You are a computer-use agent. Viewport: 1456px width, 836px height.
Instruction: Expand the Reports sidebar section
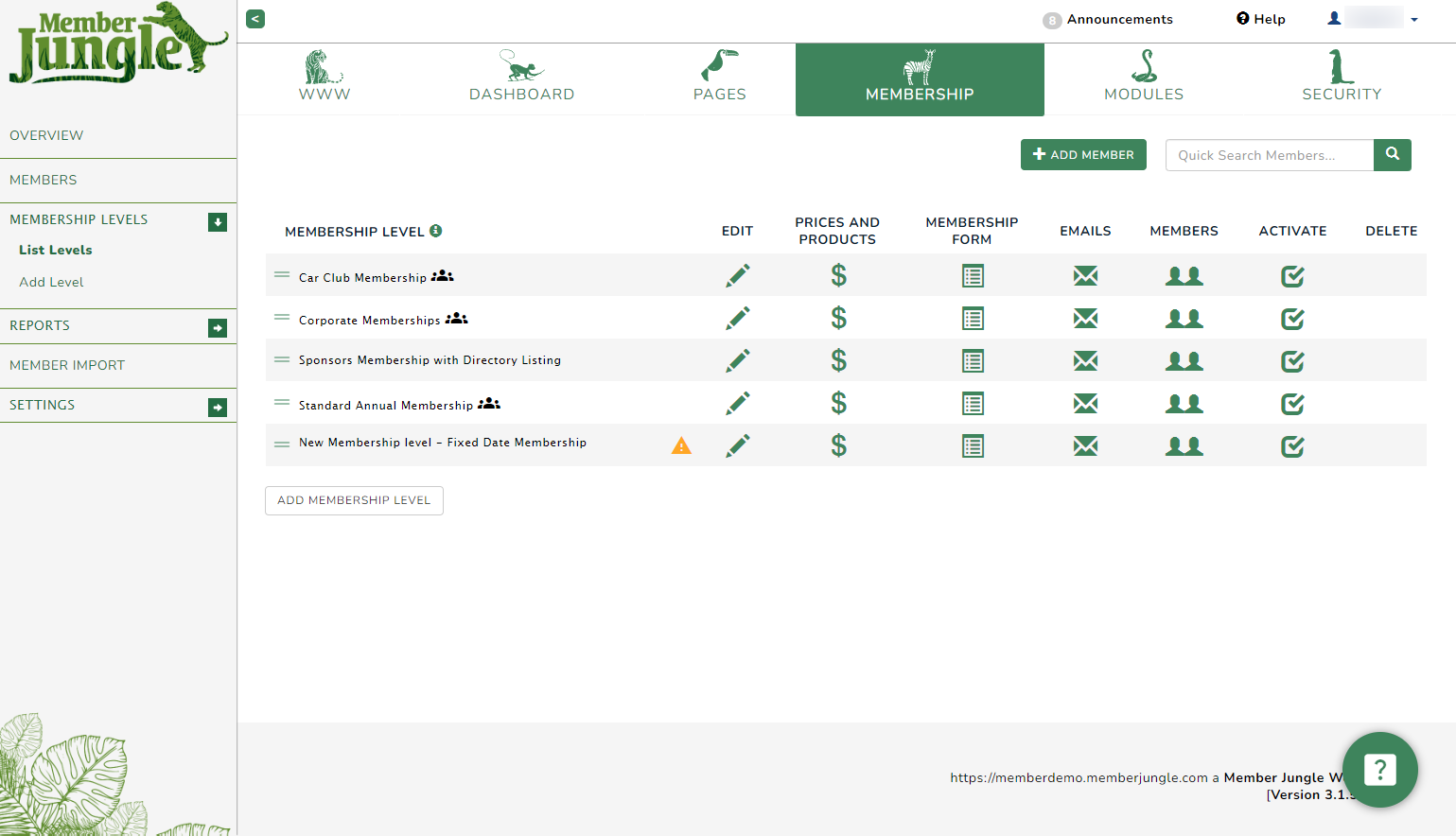(218, 327)
